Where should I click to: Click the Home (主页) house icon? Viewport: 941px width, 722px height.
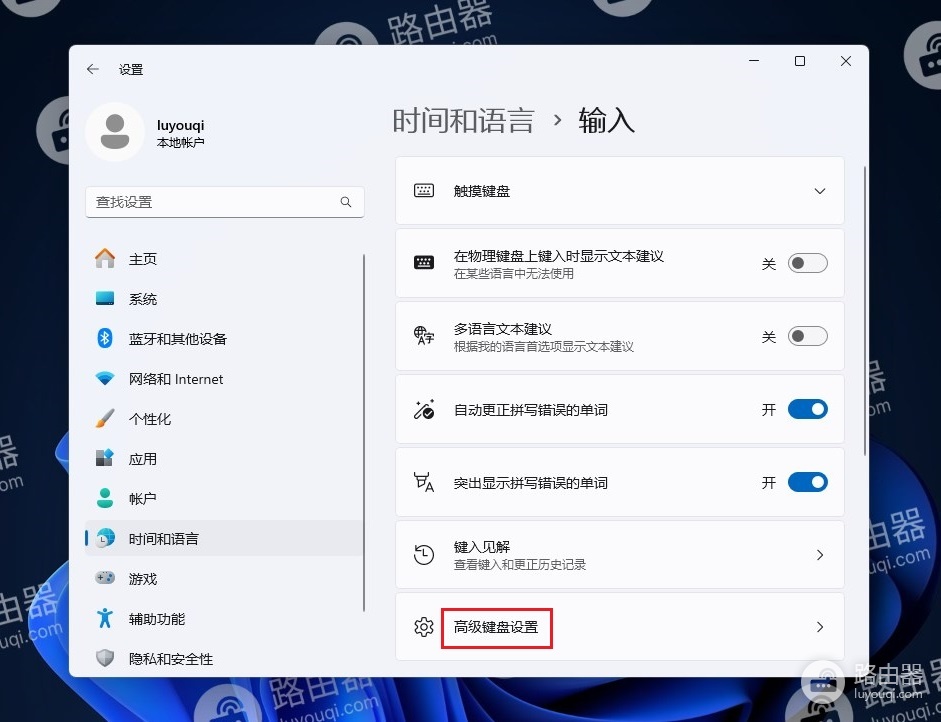105,259
